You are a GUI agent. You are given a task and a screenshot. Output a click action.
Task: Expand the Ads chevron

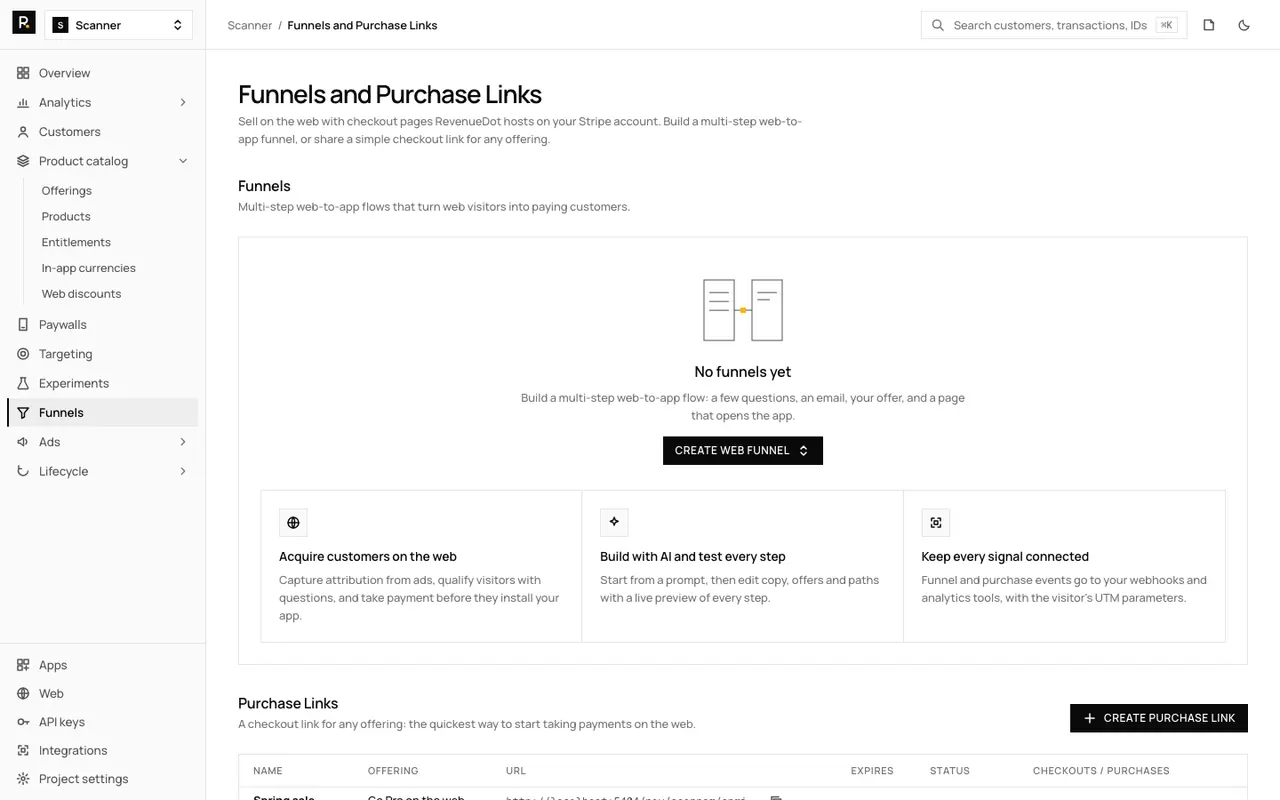[x=183, y=442]
